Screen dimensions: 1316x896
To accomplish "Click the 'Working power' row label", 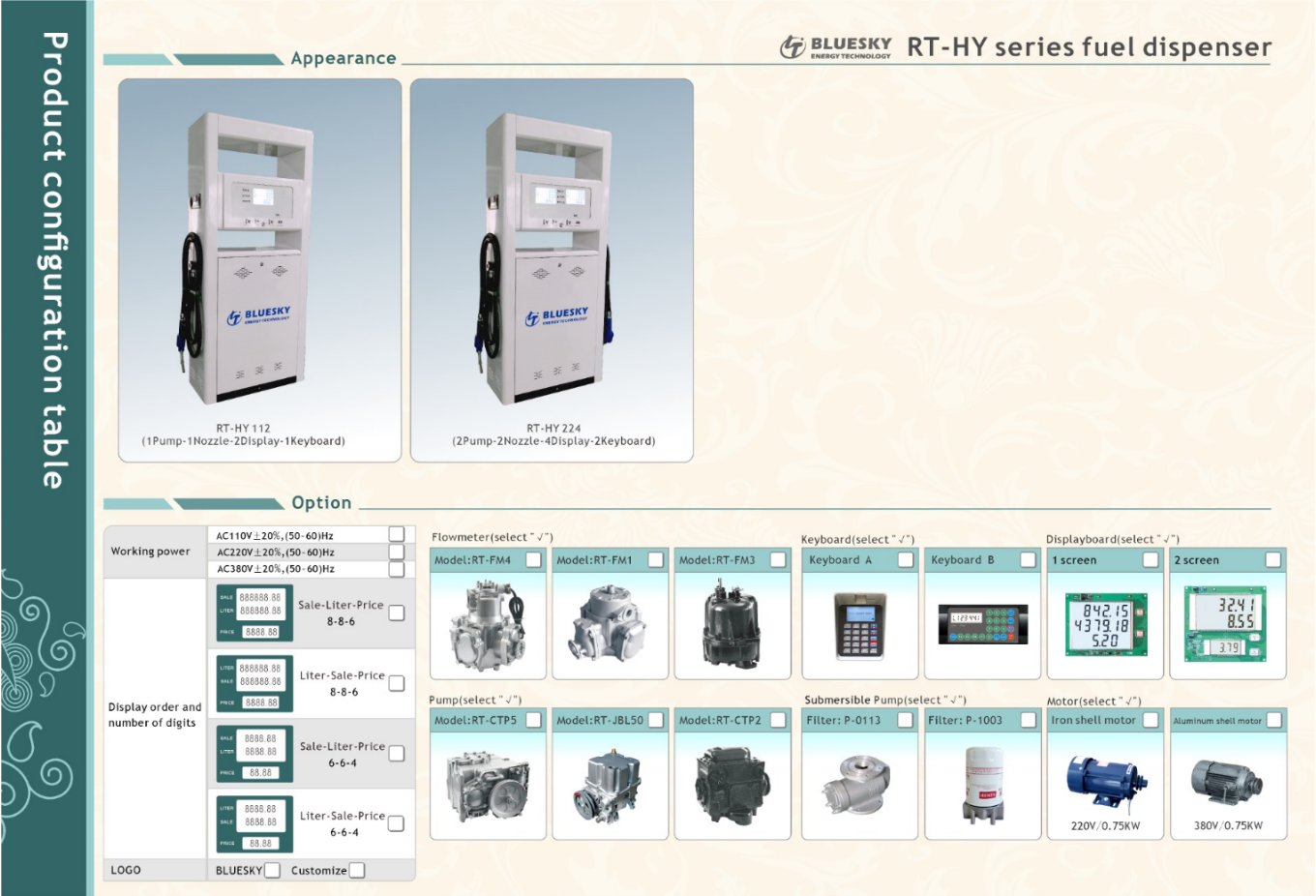I will tap(150, 552).
